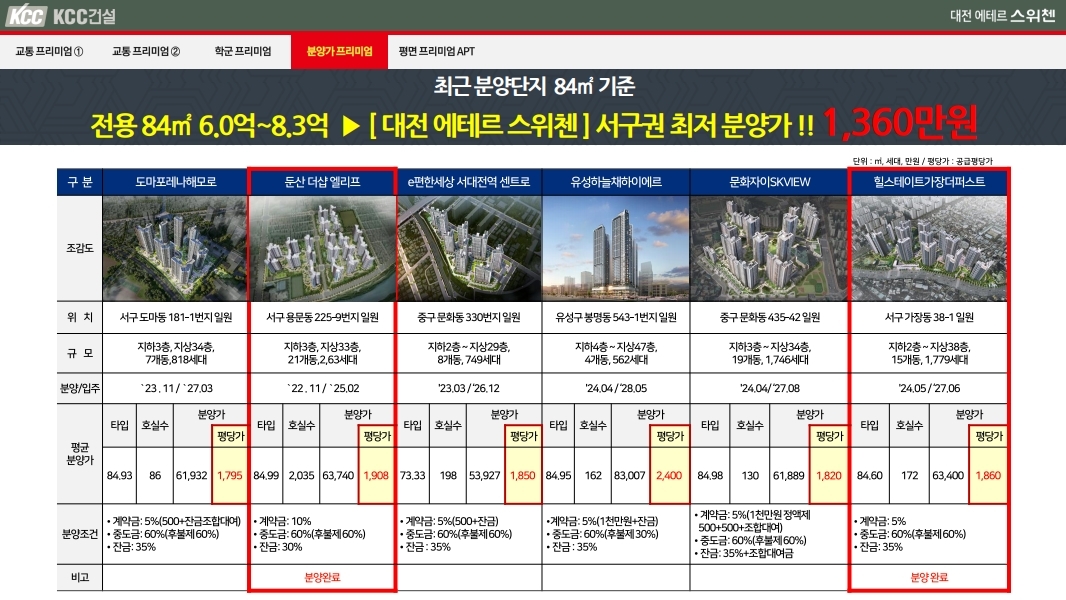The width and height of the screenshot is (1066, 600).
Task: Click the e편한세상 서대전역 센트로 header
Action: 469,182
